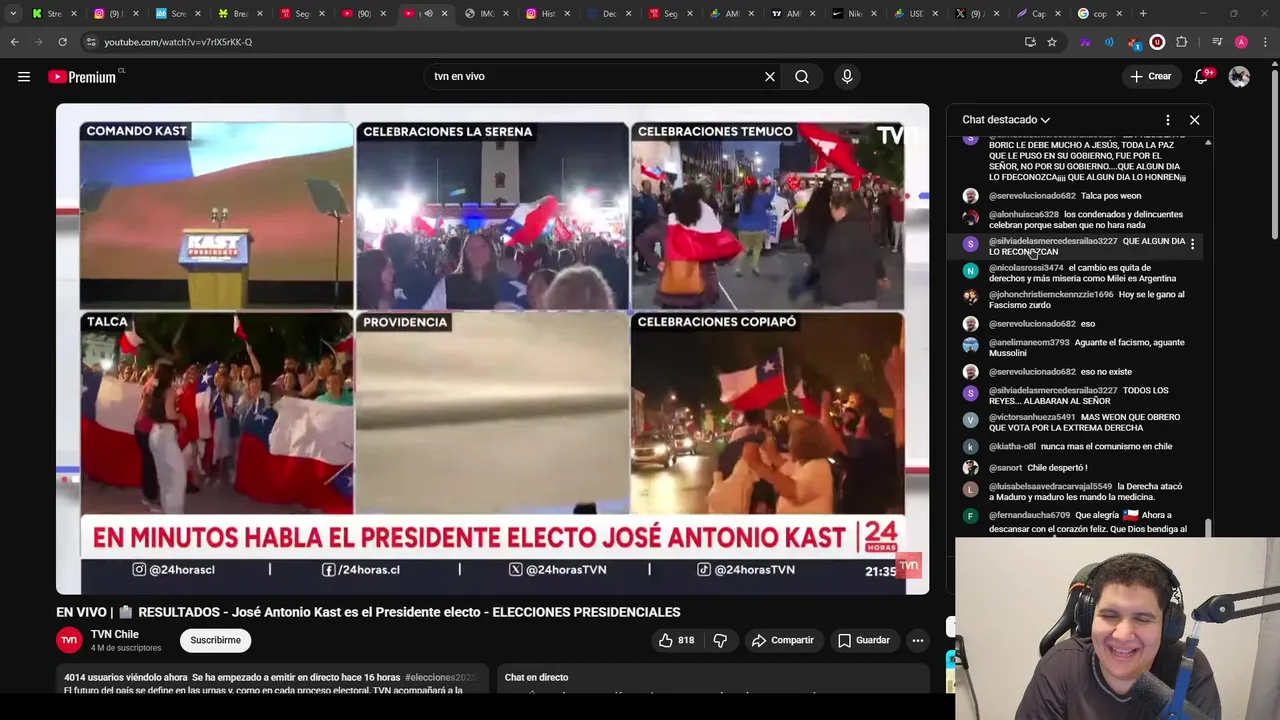Image resolution: width=1280 pixels, height=720 pixels.
Task: Select @fernandaucha6709 chat username
Action: point(1030,516)
